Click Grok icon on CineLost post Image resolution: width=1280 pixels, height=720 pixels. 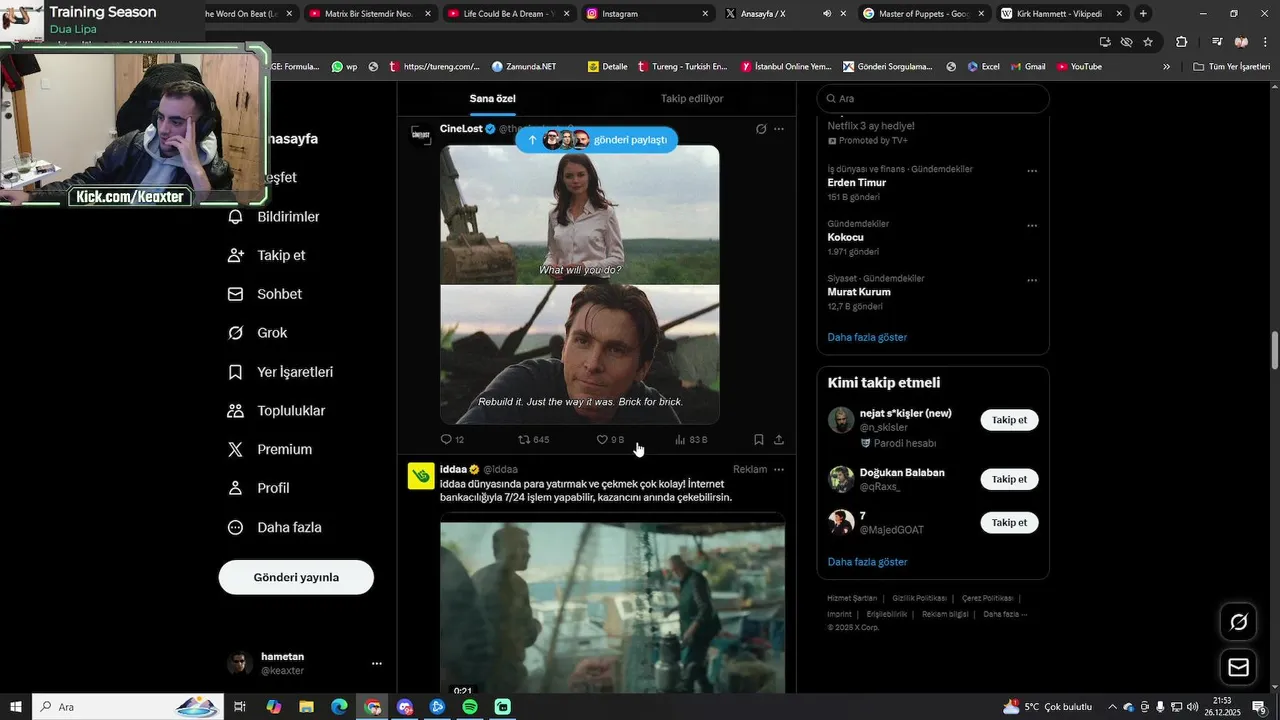(x=761, y=129)
